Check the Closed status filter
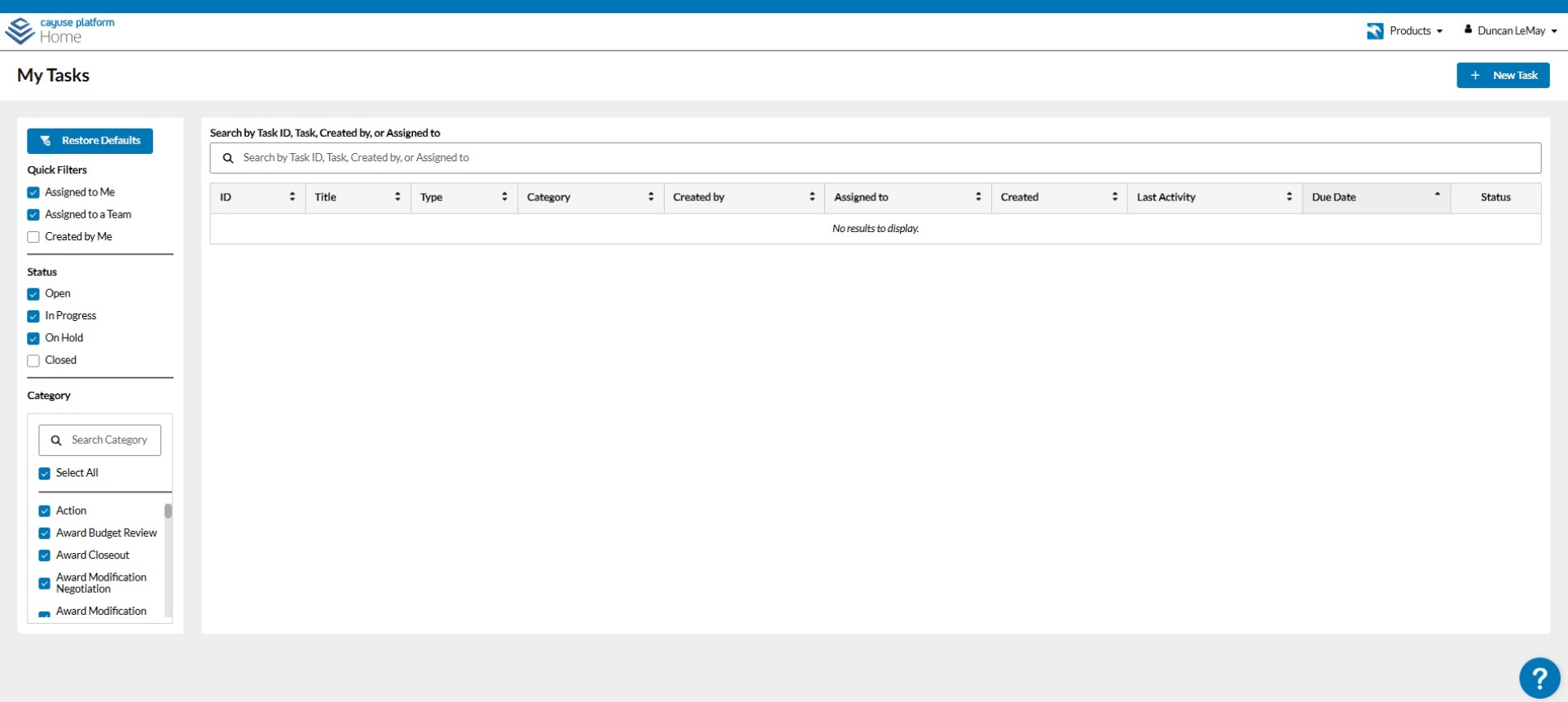The width and height of the screenshot is (1568, 702). tap(33, 361)
